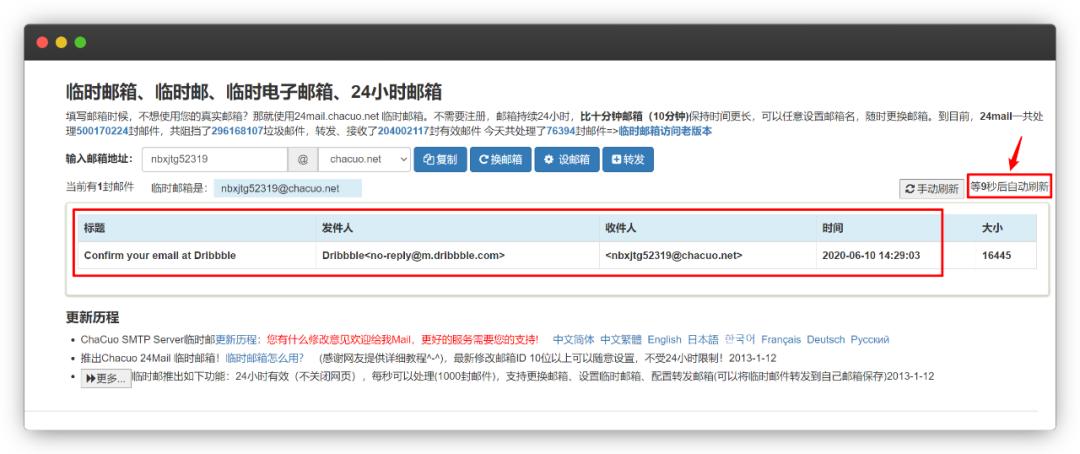The width and height of the screenshot is (1080, 454).
Task: Click the 设邮箱 set mailbox button
Action: click(567, 159)
